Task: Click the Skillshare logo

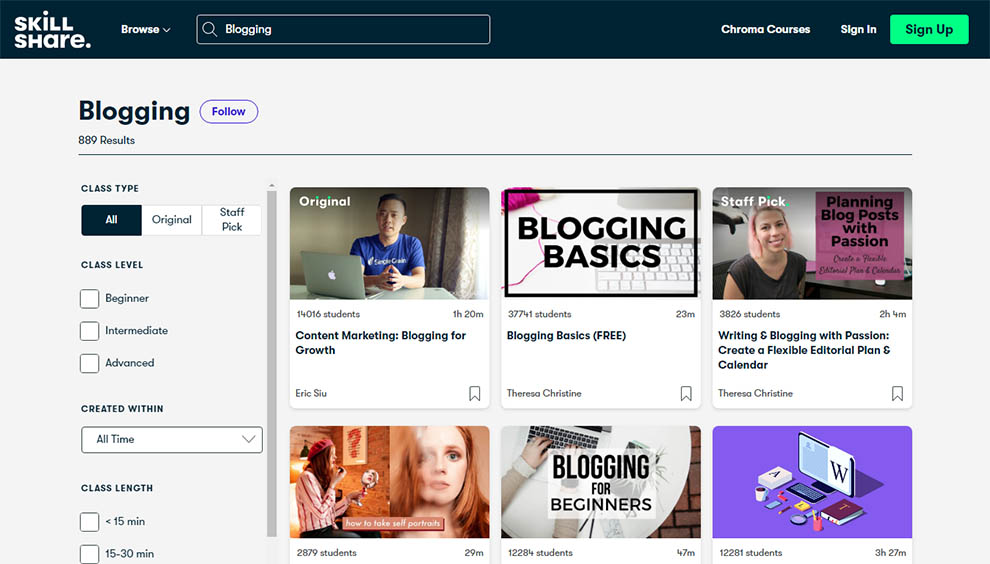Action: coord(52,30)
